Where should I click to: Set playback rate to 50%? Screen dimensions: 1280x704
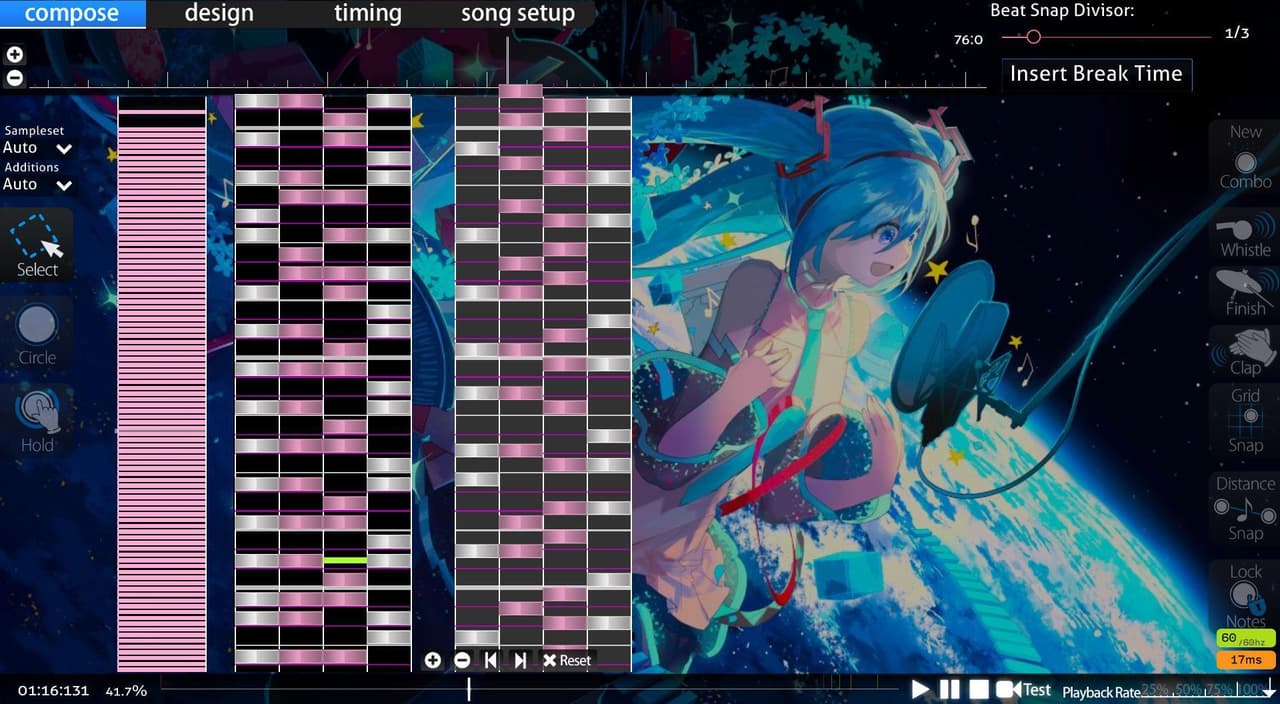tap(1188, 691)
